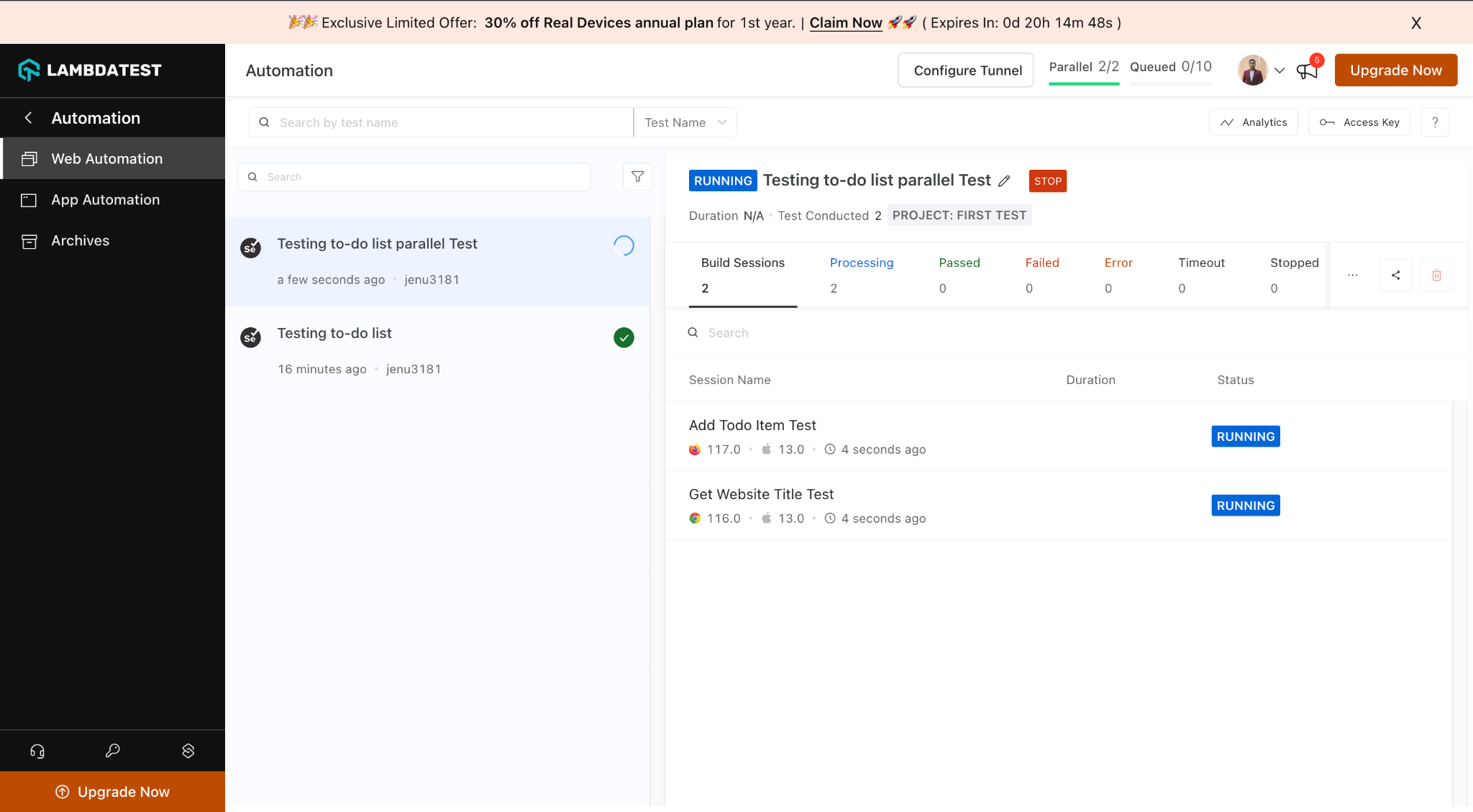The width and height of the screenshot is (1473, 812).
Task: Click the top-right Upgrade Now button
Action: pyautogui.click(x=1395, y=70)
